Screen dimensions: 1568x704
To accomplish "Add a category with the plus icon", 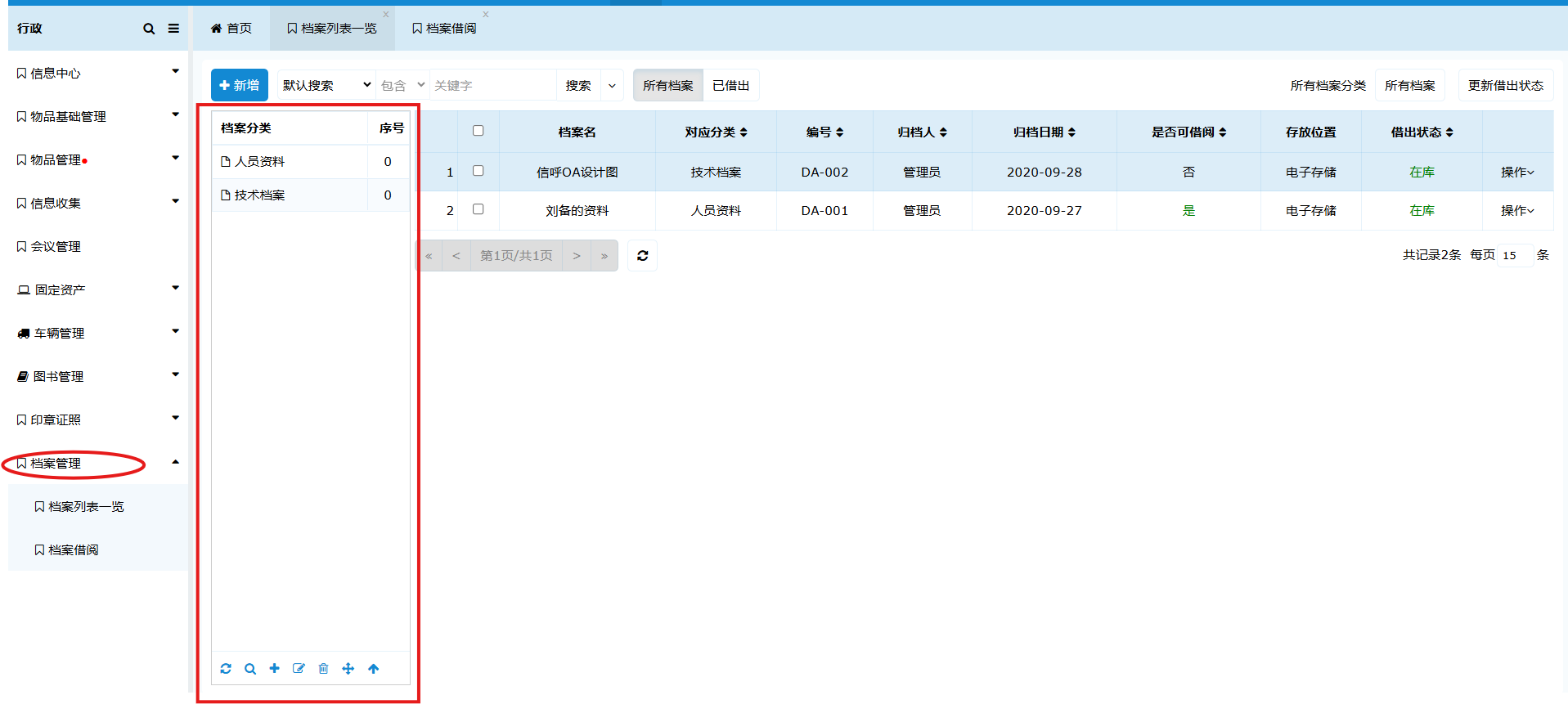I will point(275,669).
